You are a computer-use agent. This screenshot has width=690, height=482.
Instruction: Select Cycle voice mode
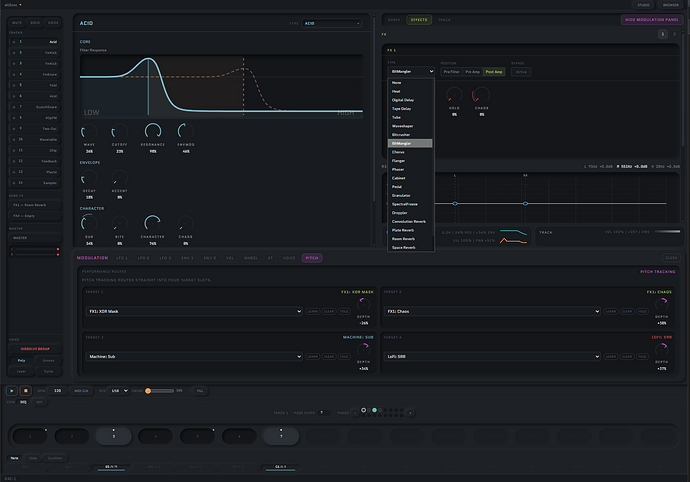48,372
